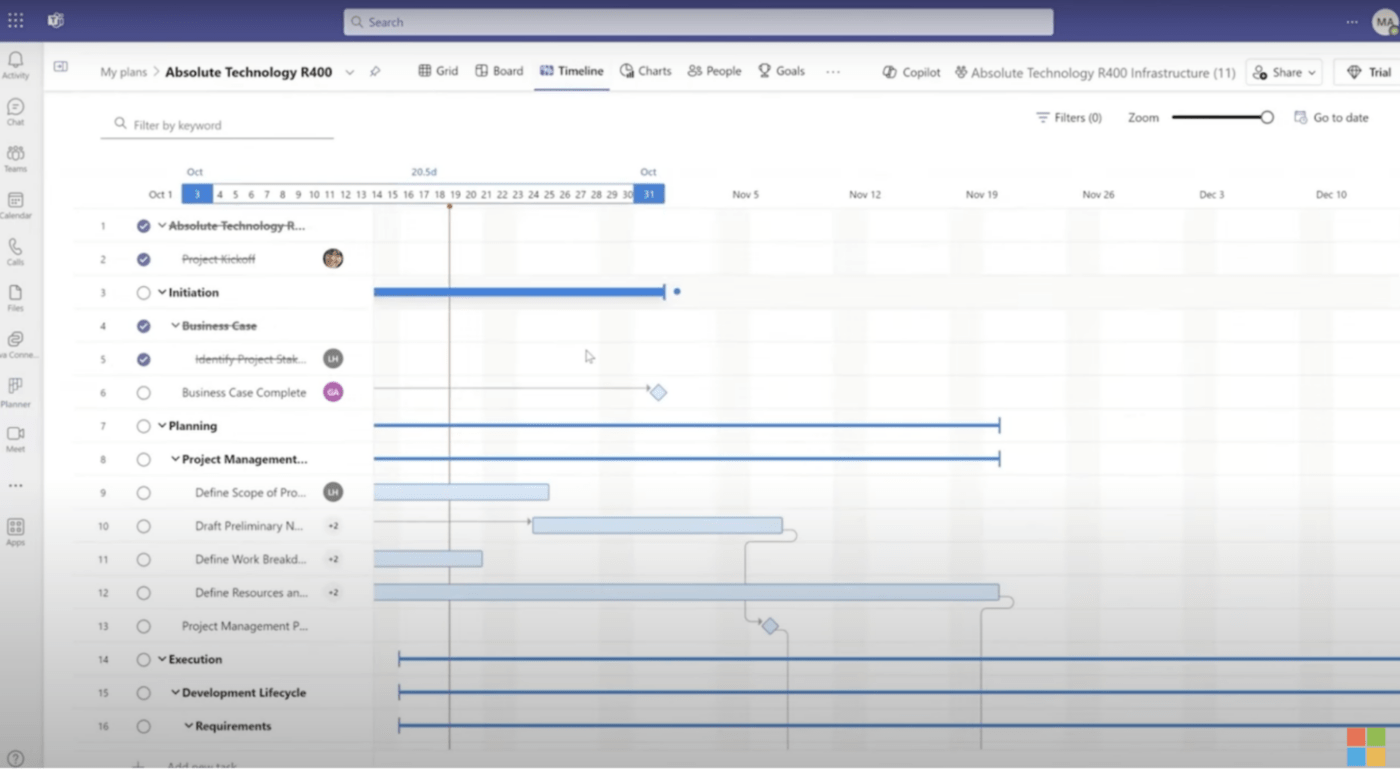1400x769 pixels.
Task: Open Apps in the Teams sidebar
Action: click(15, 532)
